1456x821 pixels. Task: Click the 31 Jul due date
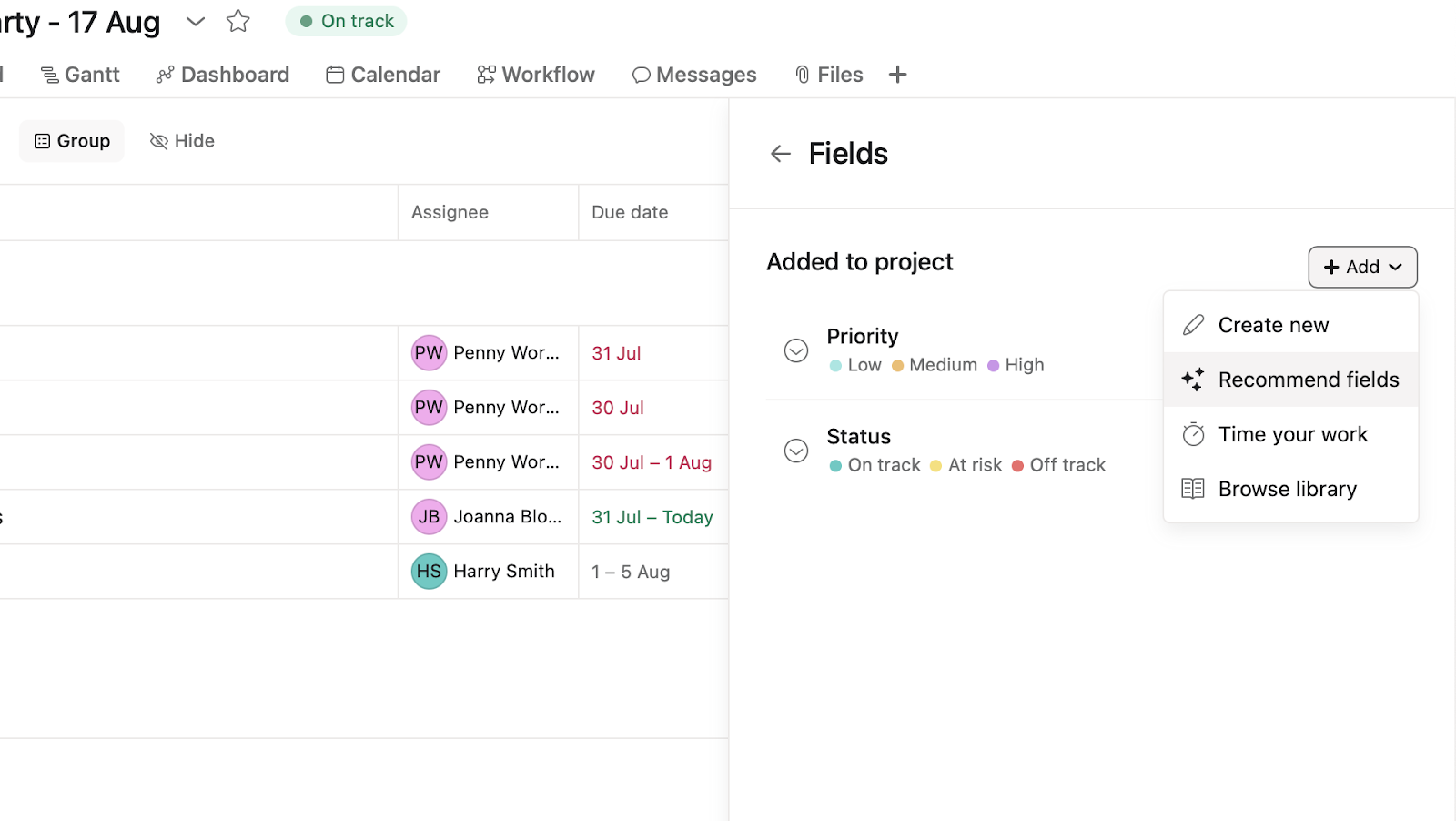click(x=616, y=353)
